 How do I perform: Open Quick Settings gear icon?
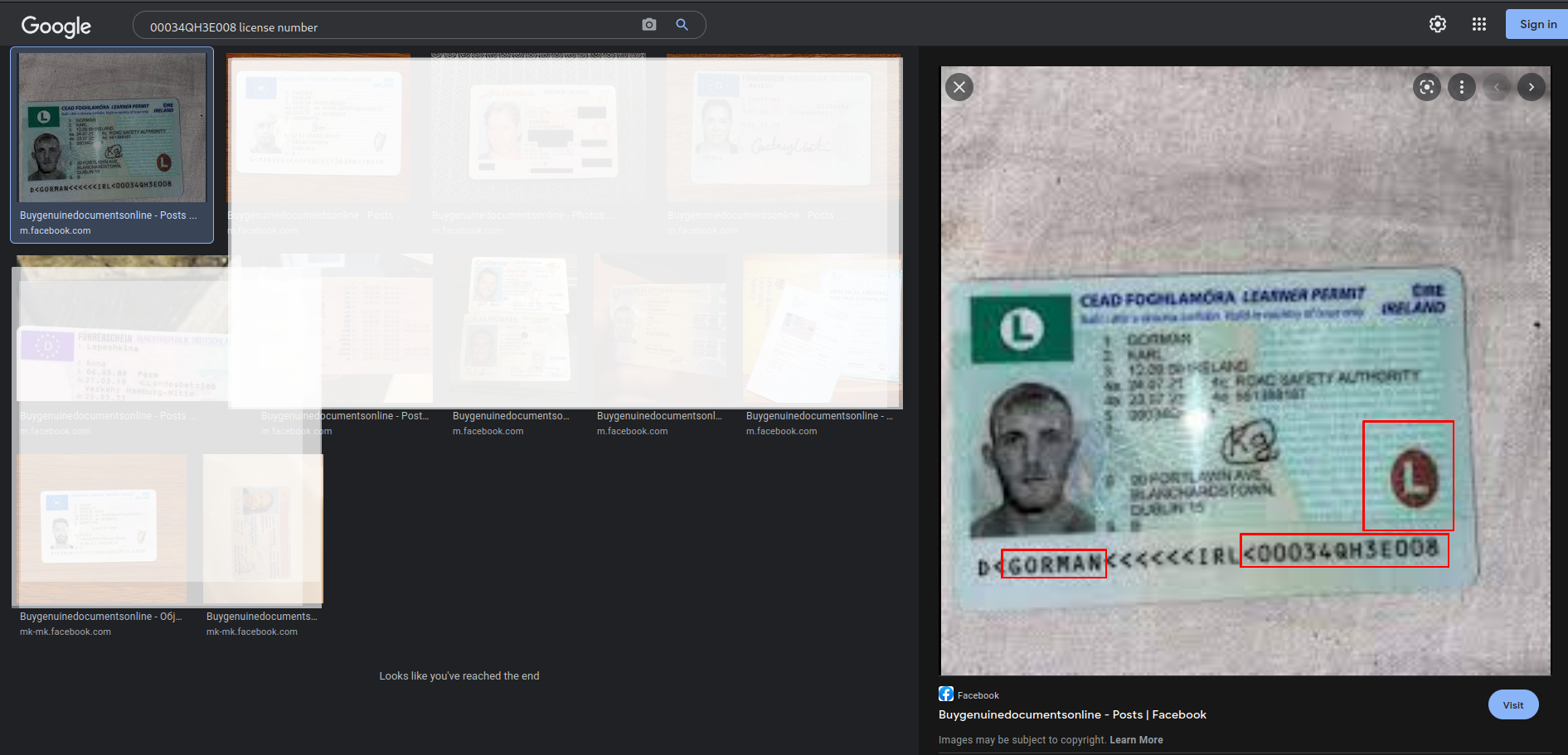1438,24
